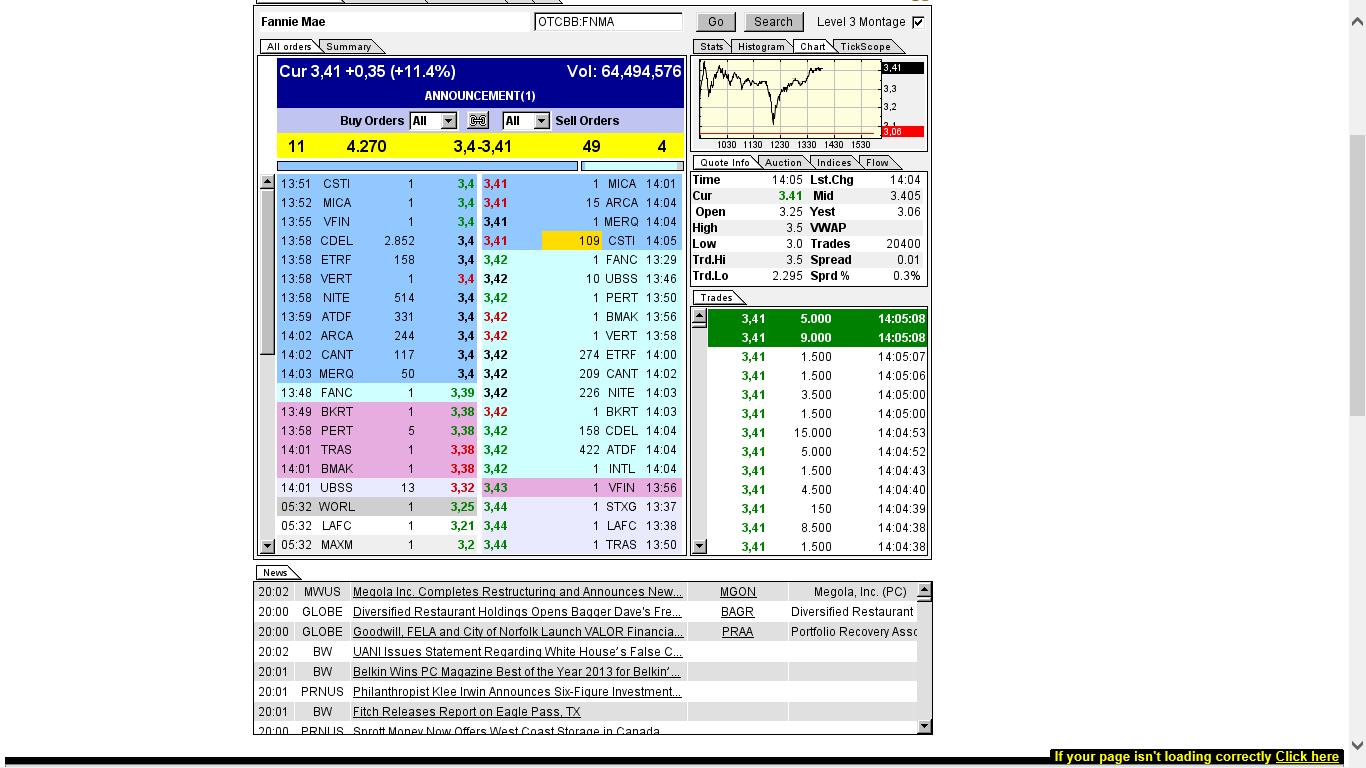Click the UBSS bid price 3,32
This screenshot has height=768, width=1366.
tap(462, 488)
